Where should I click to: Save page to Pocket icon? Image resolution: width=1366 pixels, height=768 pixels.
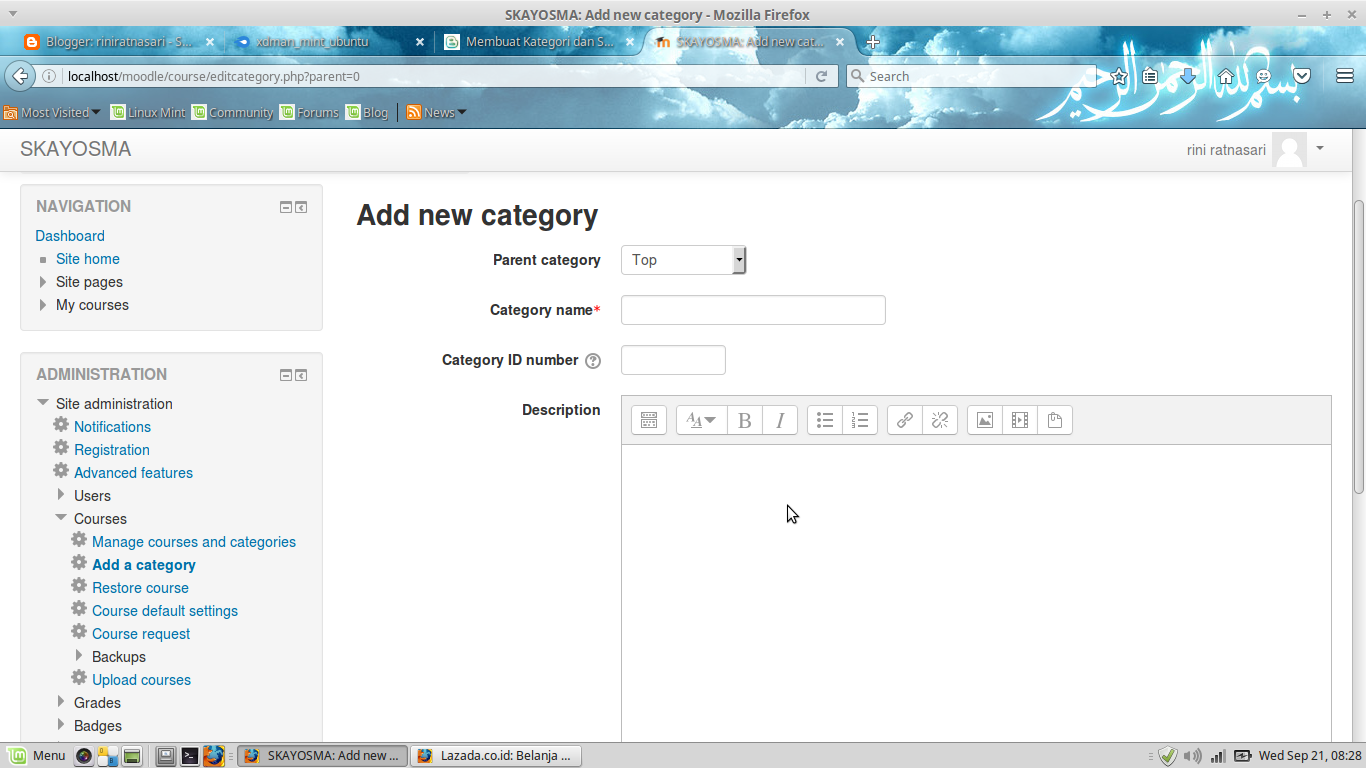(x=1302, y=76)
